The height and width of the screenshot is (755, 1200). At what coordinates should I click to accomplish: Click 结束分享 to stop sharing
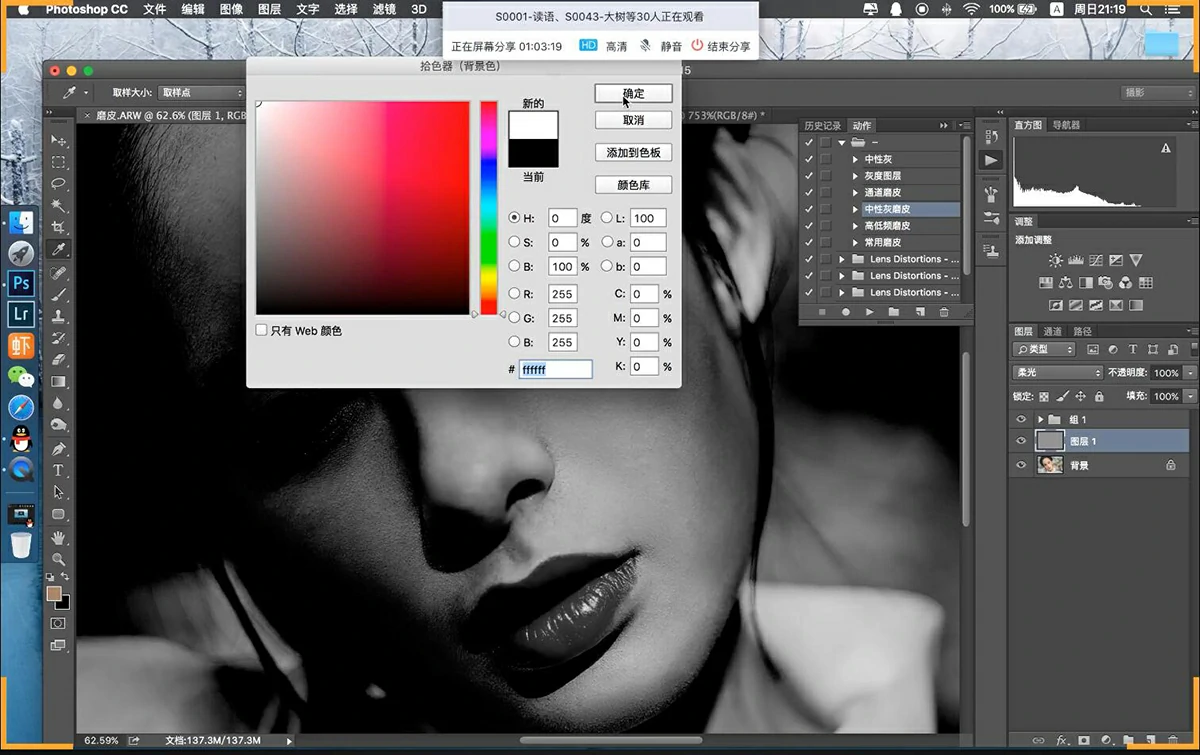720,46
